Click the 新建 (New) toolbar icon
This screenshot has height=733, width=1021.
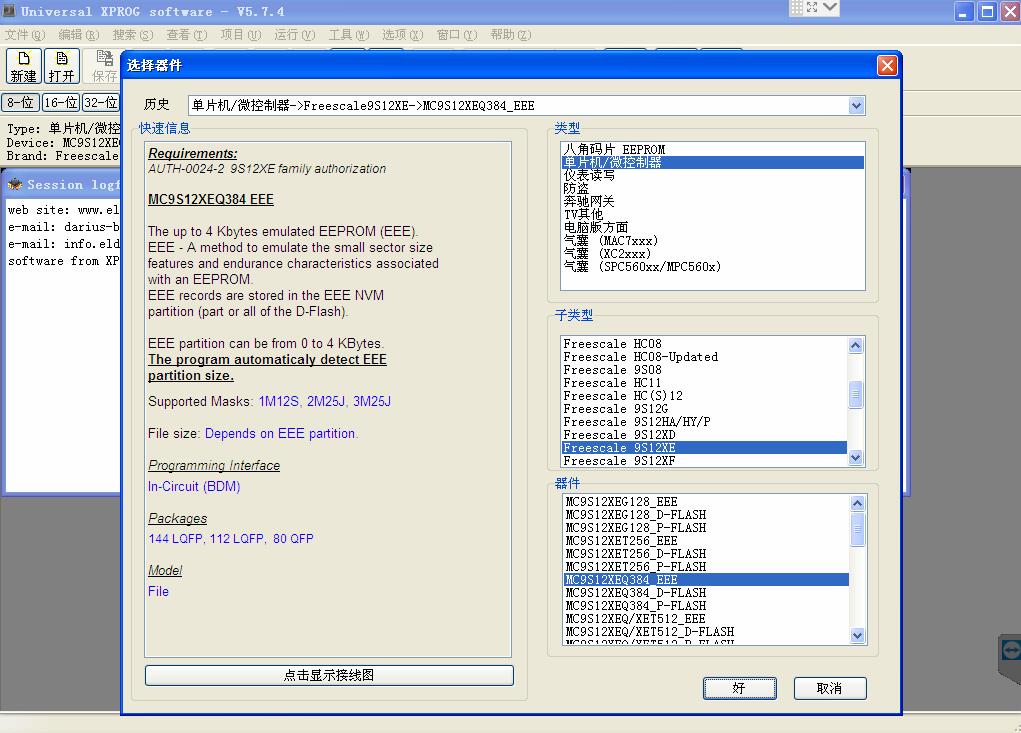coord(23,67)
